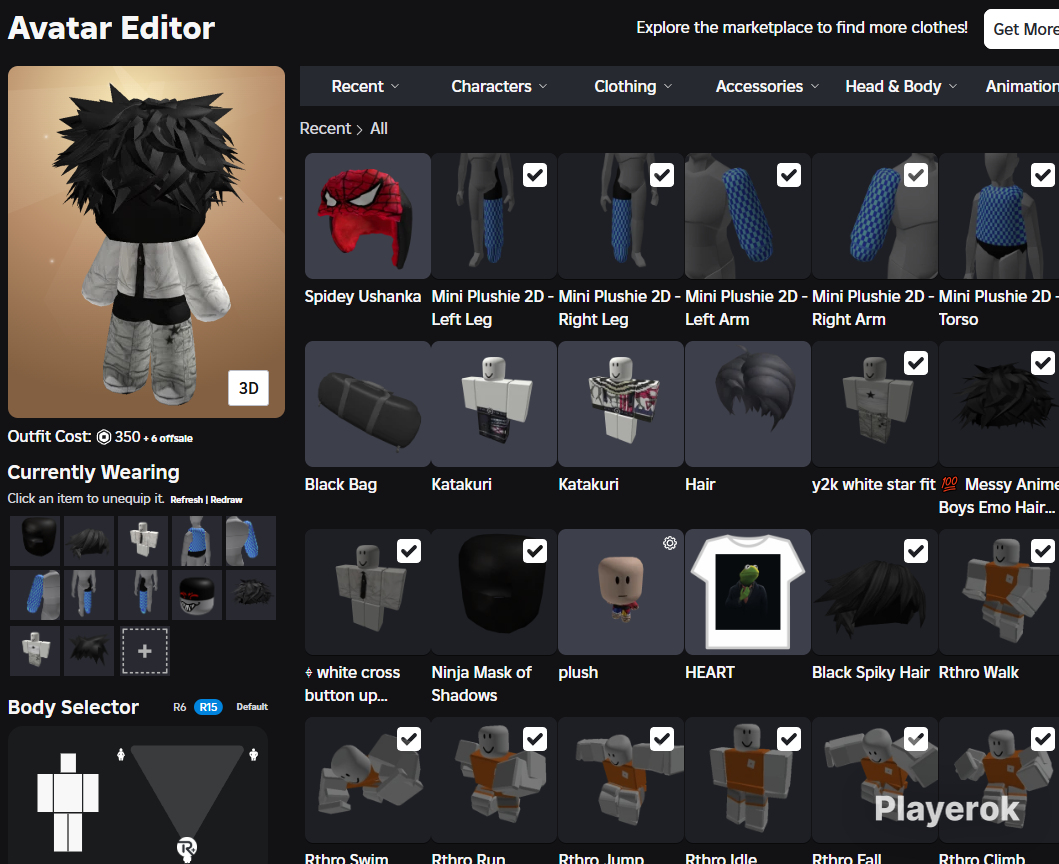Unequip the red grinning cap item

[x=197, y=595]
